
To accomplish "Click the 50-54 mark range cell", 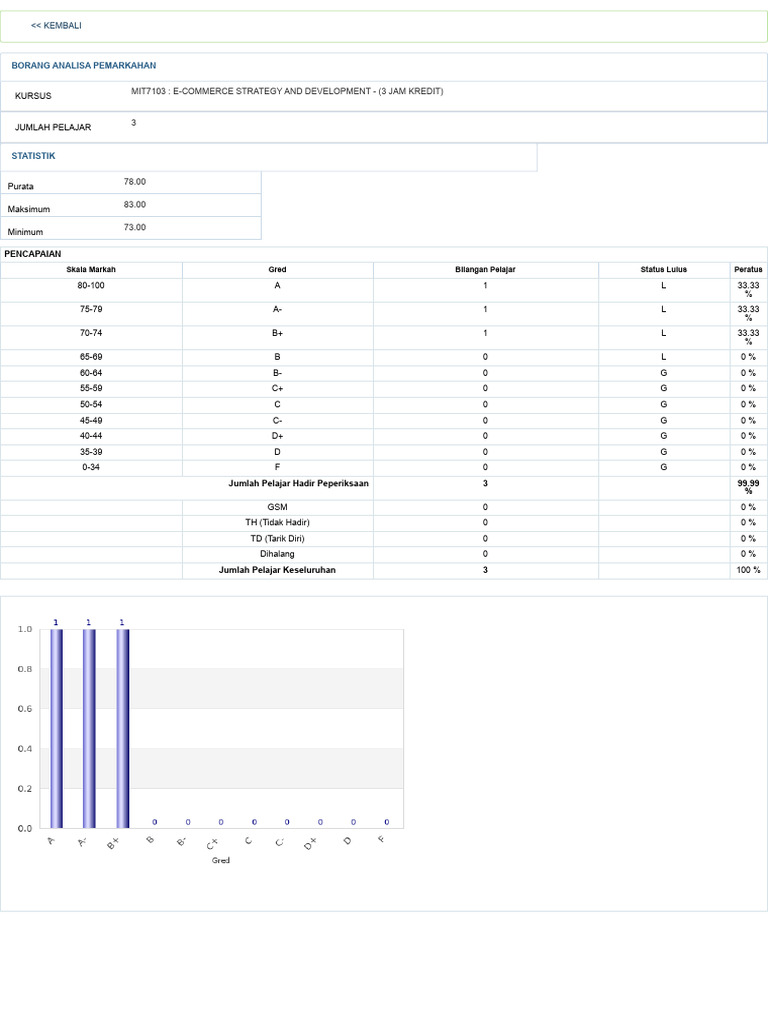I will coord(91,404).
